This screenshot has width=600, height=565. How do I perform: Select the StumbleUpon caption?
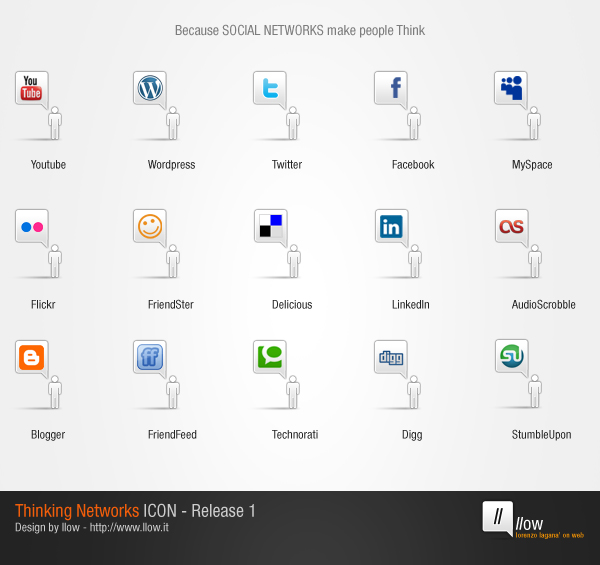[541, 435]
